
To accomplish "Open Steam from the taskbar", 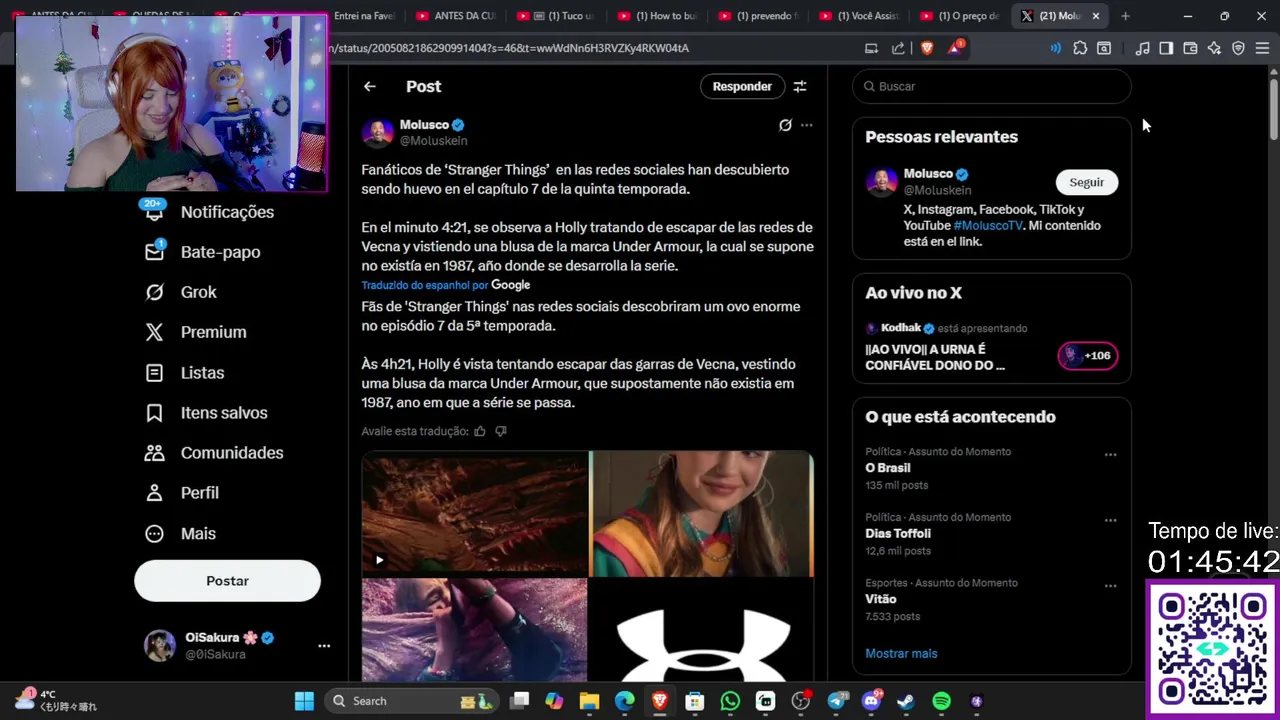I will click(906, 701).
